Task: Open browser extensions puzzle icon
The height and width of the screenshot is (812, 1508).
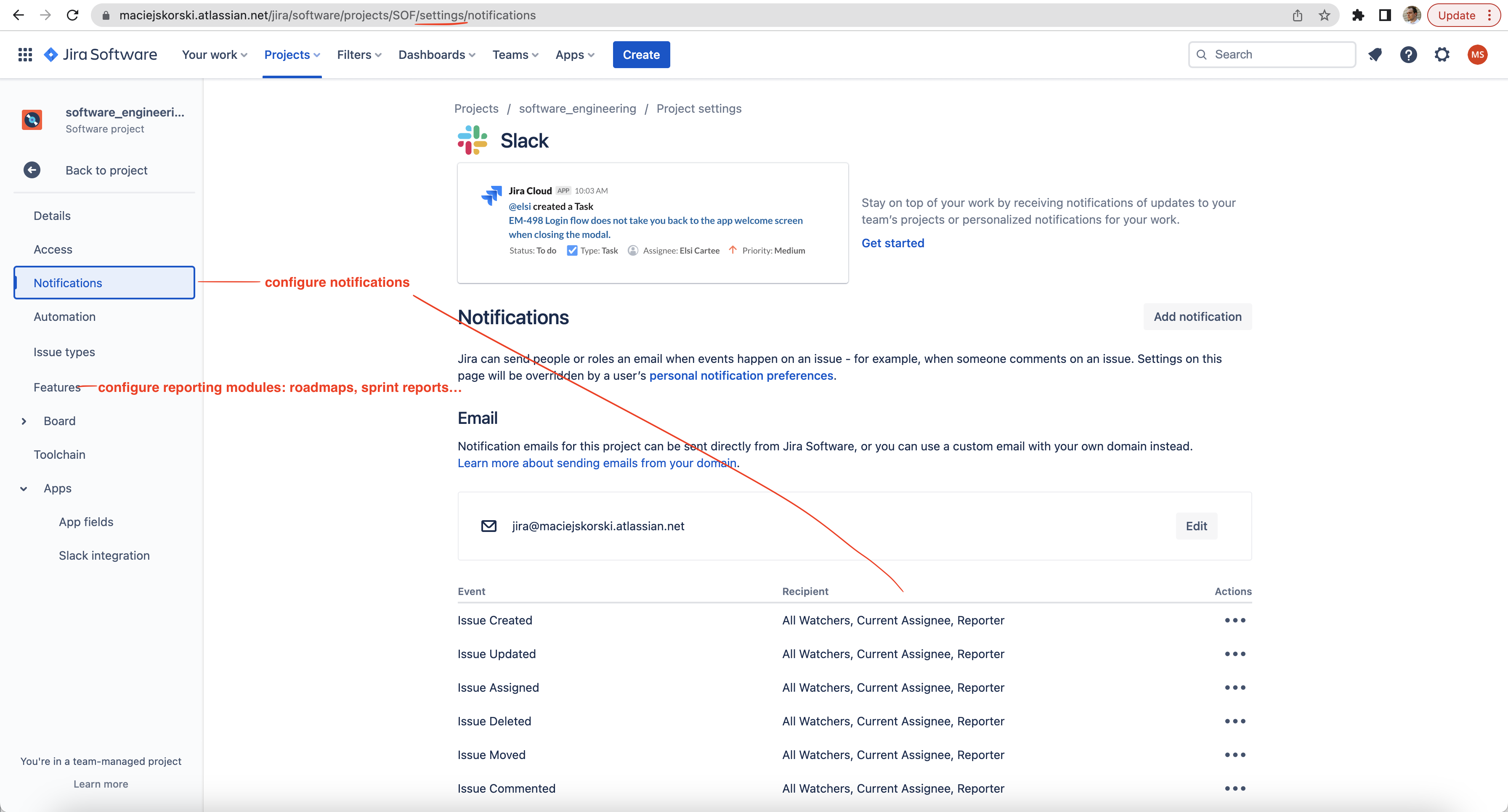Action: point(1358,15)
